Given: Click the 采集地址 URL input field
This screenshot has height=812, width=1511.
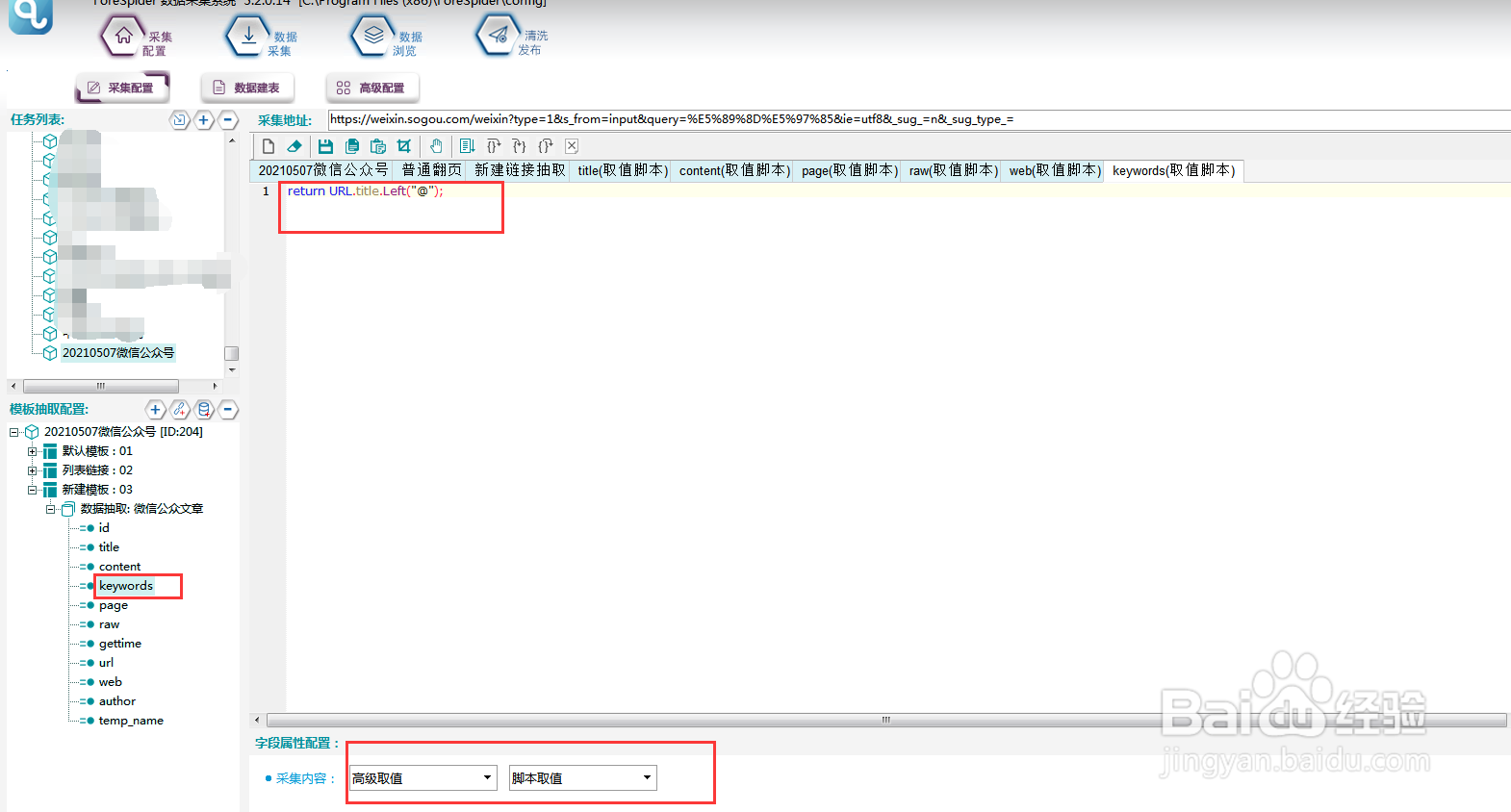Looking at the screenshot, I should coord(919,119).
